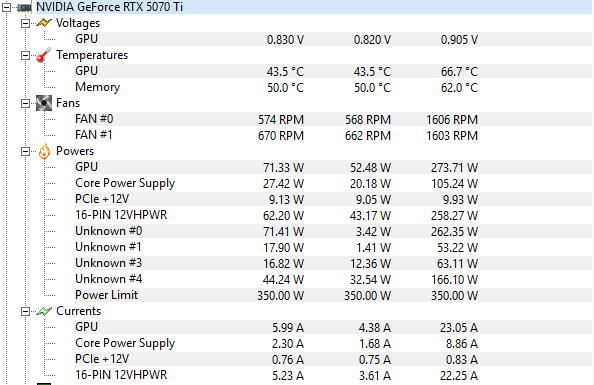Click the Voltages lightning icon

tap(44, 23)
